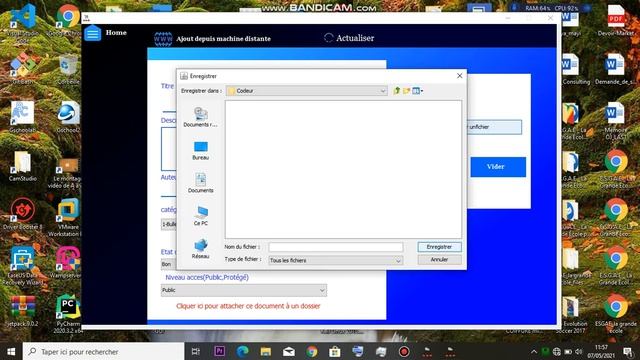Open the Mail app from the taskbar
Viewport: 640px width, 360px height.
289,351
